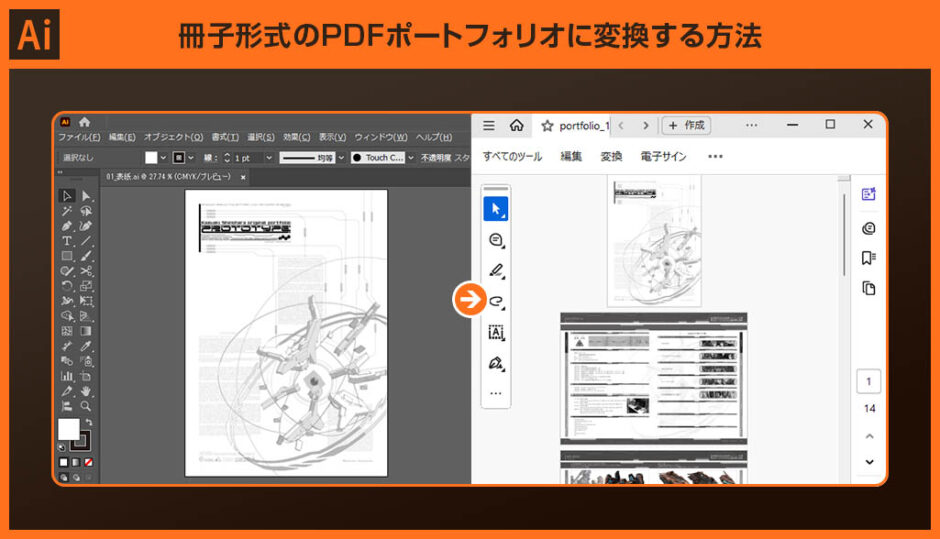Viewport: 940px width, 539px height.
Task: Choose the Acrobat highlighter tool
Action: (x=496, y=271)
